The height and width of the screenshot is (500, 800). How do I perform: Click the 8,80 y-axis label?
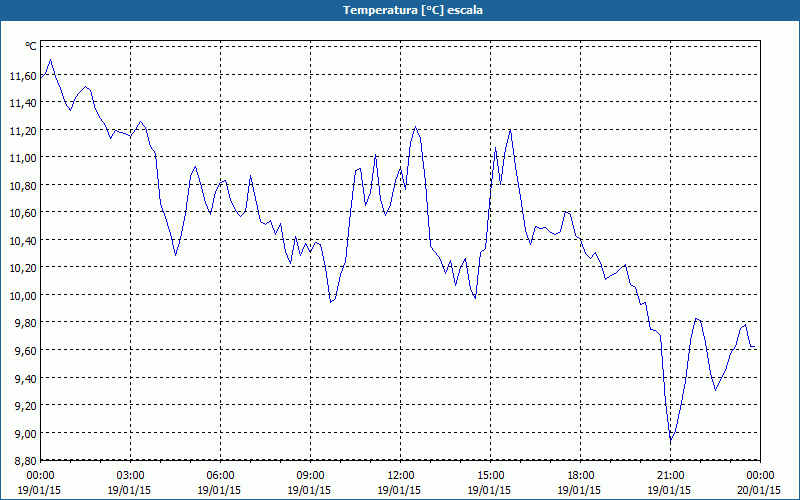click(x=26, y=462)
